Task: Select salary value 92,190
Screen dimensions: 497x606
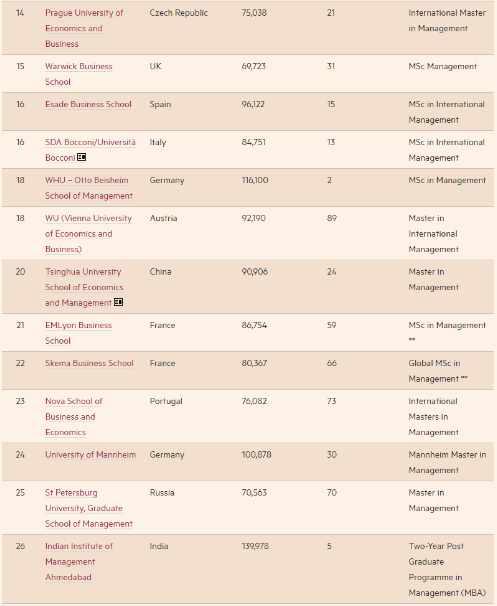Action: 254,218
